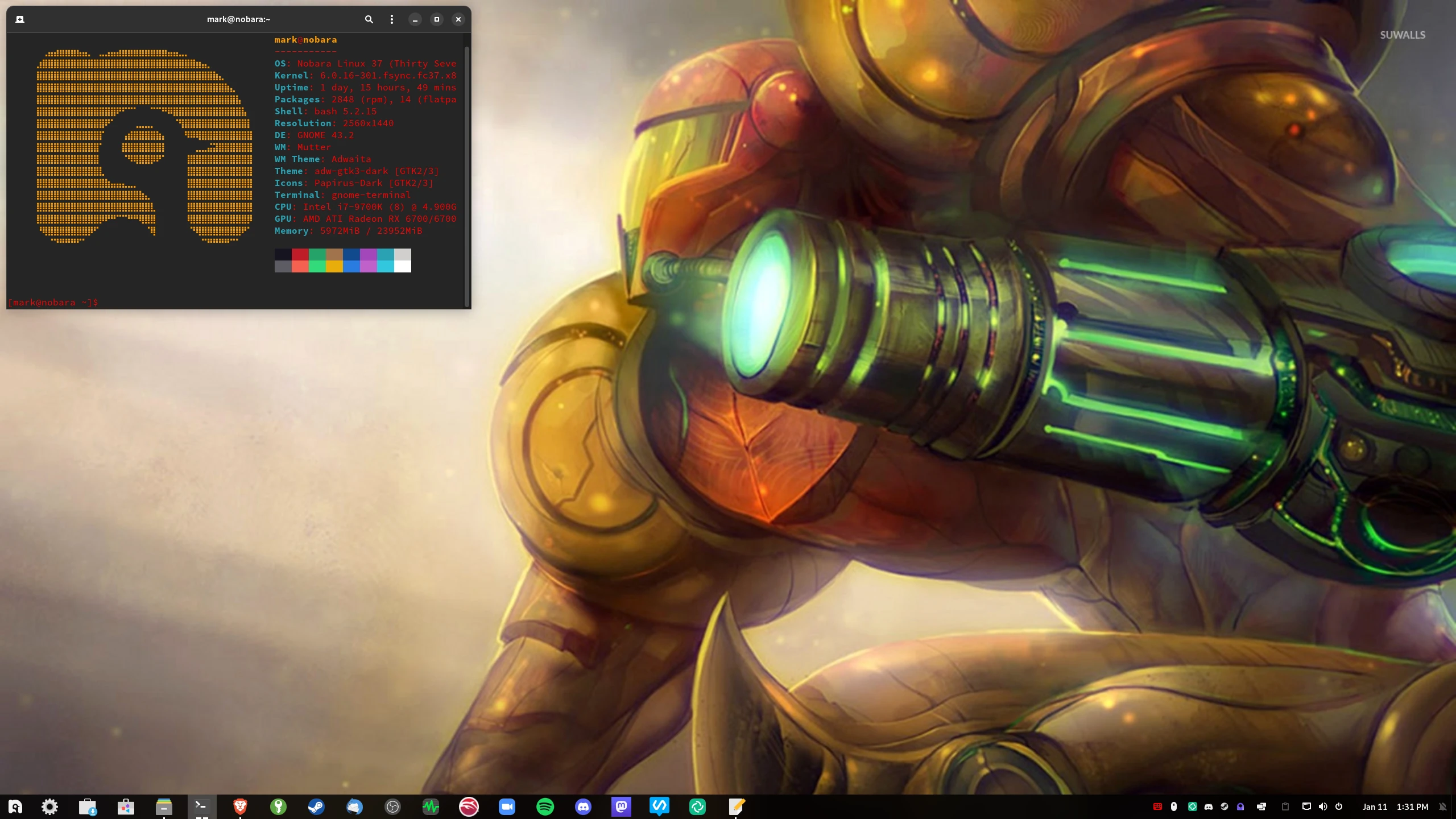This screenshot has height=819, width=1456.
Task: Click the Discord icon in the system tray
Action: tap(1209, 806)
